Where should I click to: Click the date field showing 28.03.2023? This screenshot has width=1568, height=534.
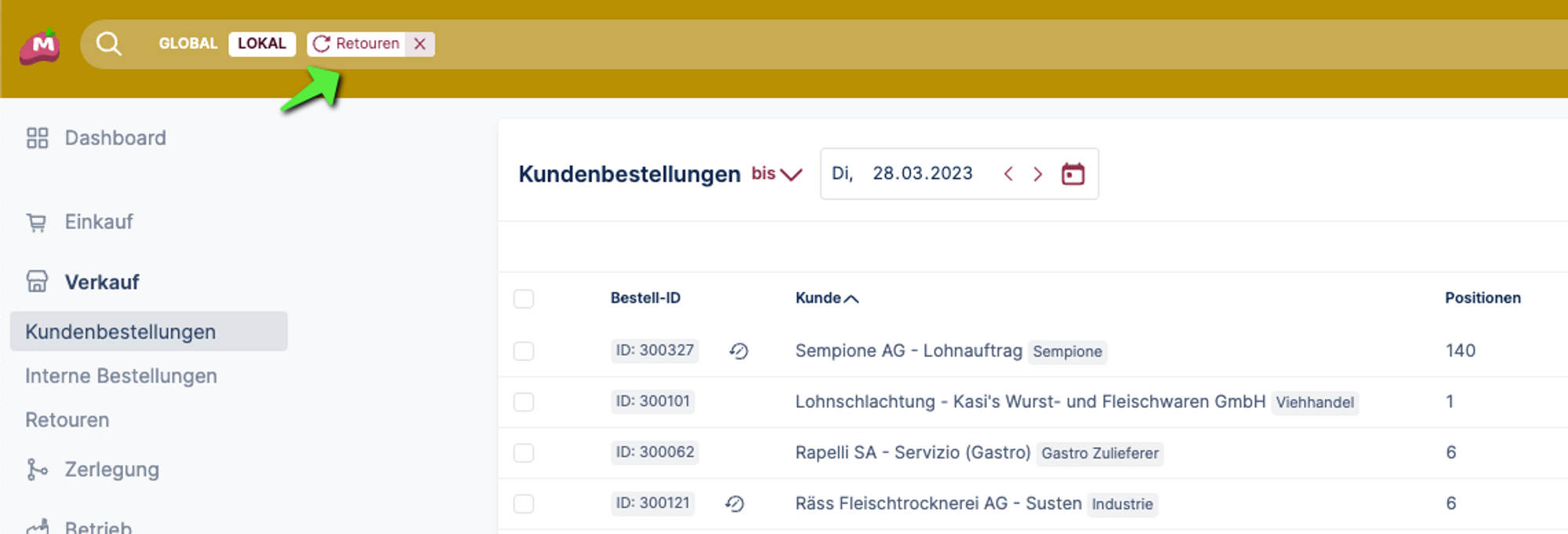922,173
